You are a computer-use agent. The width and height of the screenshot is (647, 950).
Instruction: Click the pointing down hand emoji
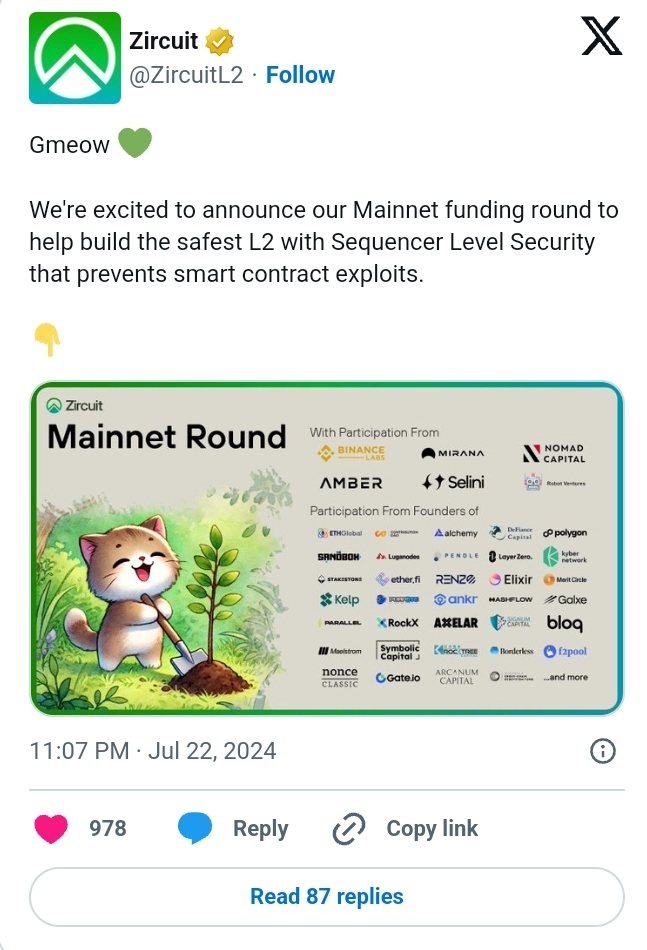[x=46, y=341]
